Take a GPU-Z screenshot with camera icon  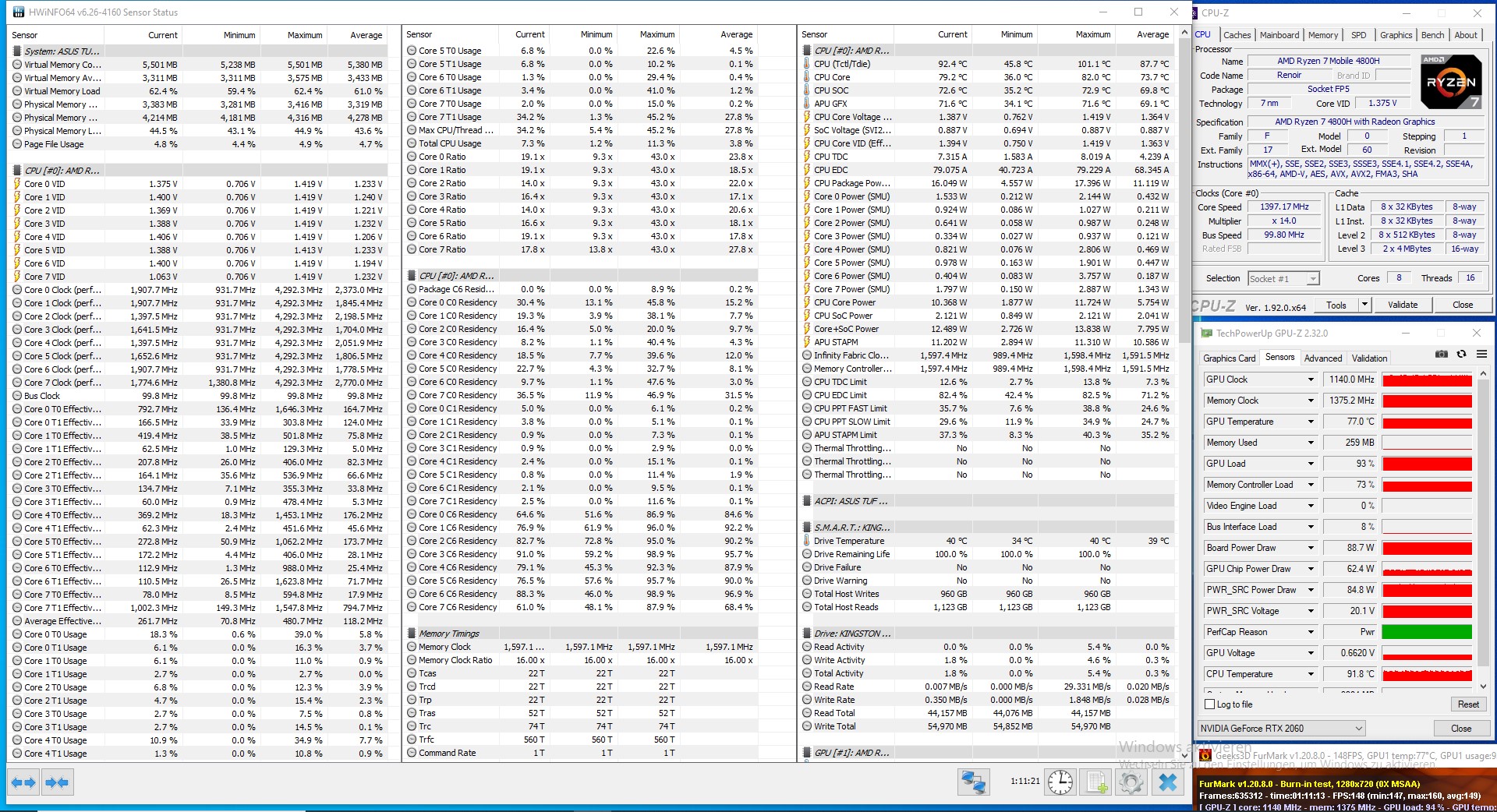1442,354
